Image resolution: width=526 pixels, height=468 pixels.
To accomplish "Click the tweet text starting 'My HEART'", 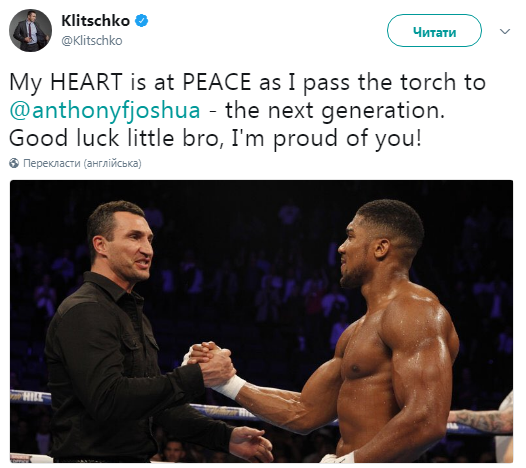I will coord(248,110).
